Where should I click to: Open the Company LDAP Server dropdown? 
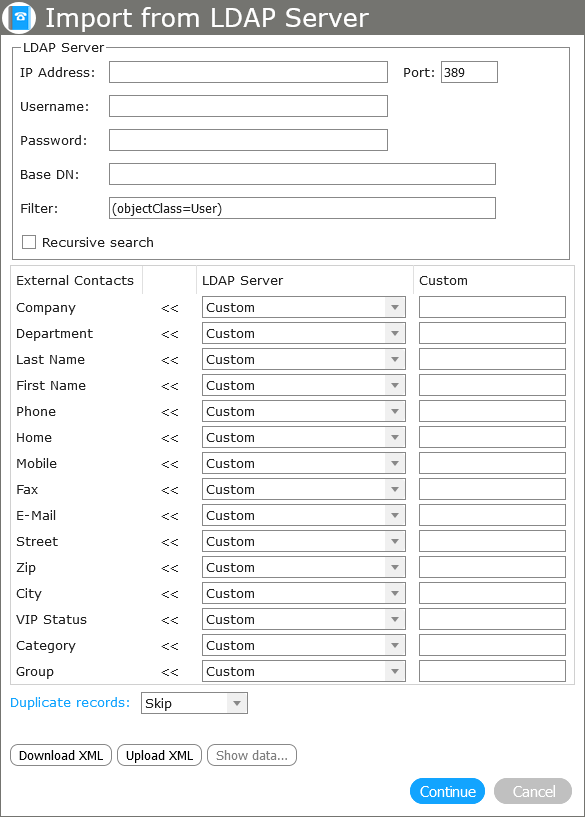pyautogui.click(x=304, y=307)
